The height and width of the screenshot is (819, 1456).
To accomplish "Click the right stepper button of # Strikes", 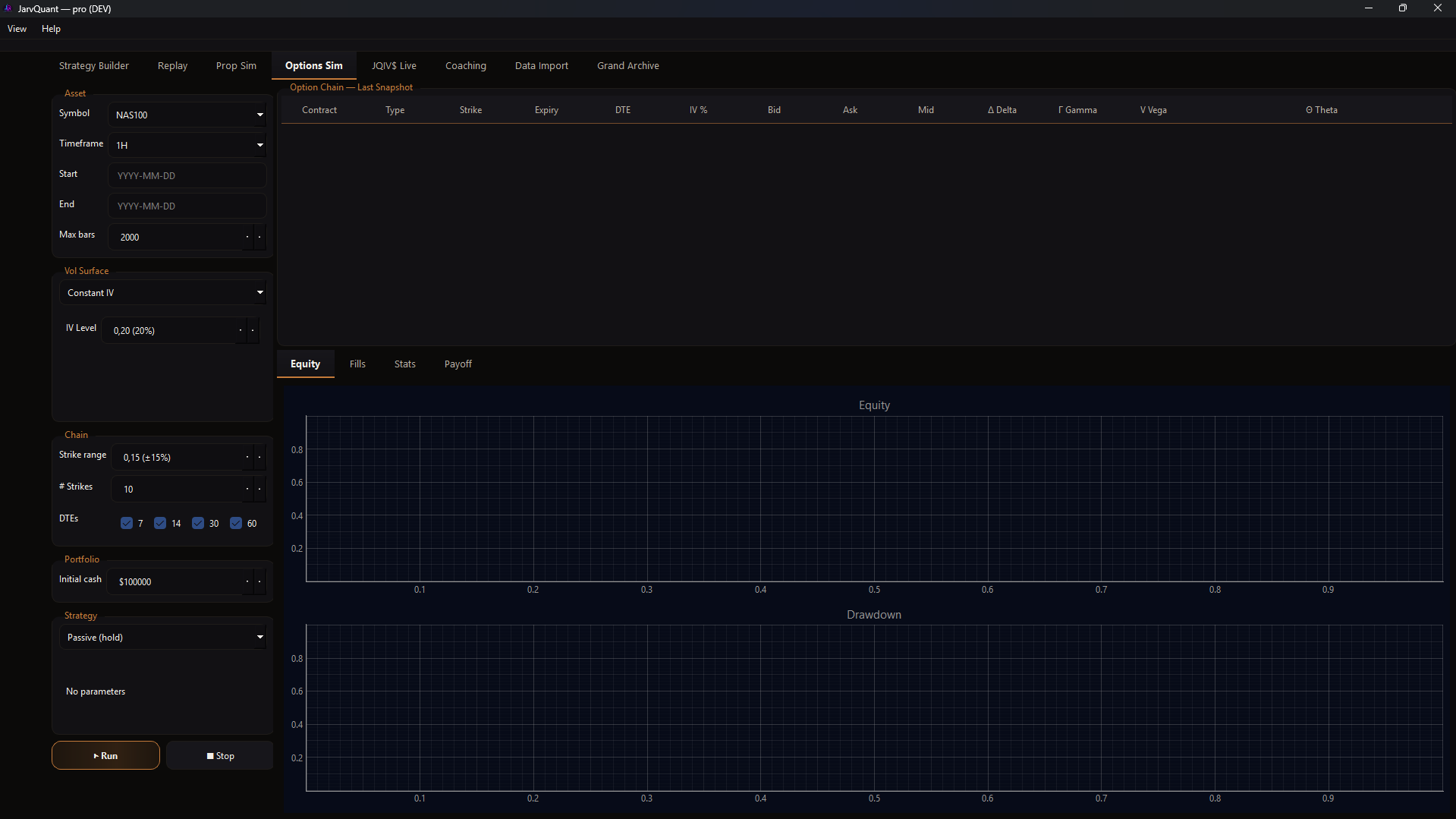I will (x=259, y=490).
